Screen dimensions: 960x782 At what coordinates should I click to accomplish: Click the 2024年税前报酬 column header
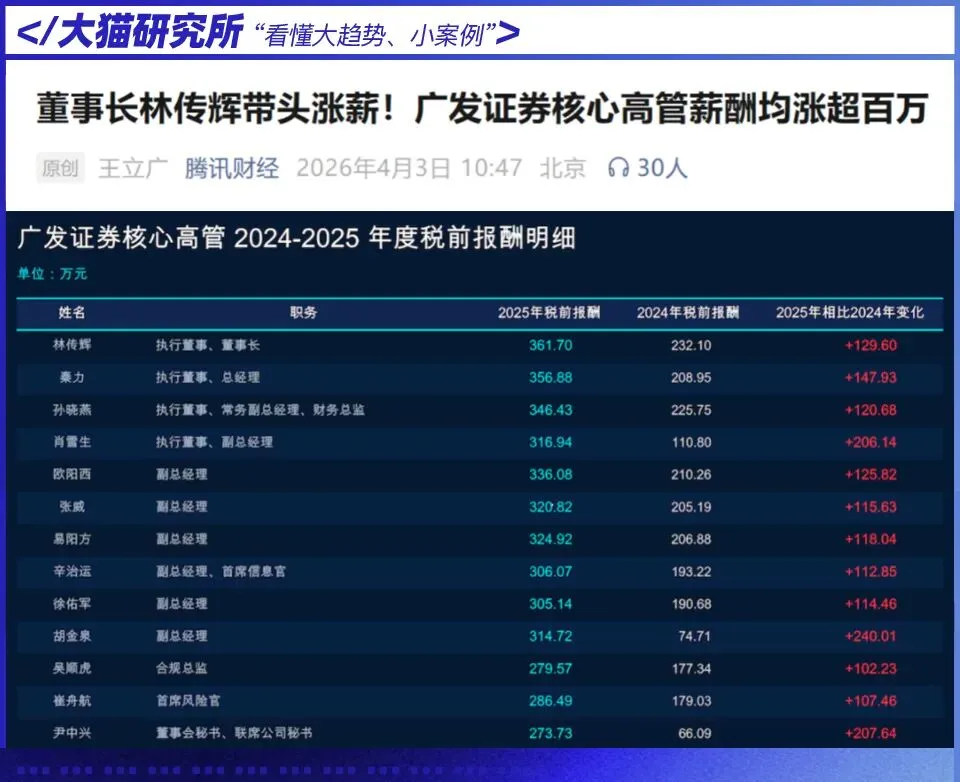click(688, 312)
